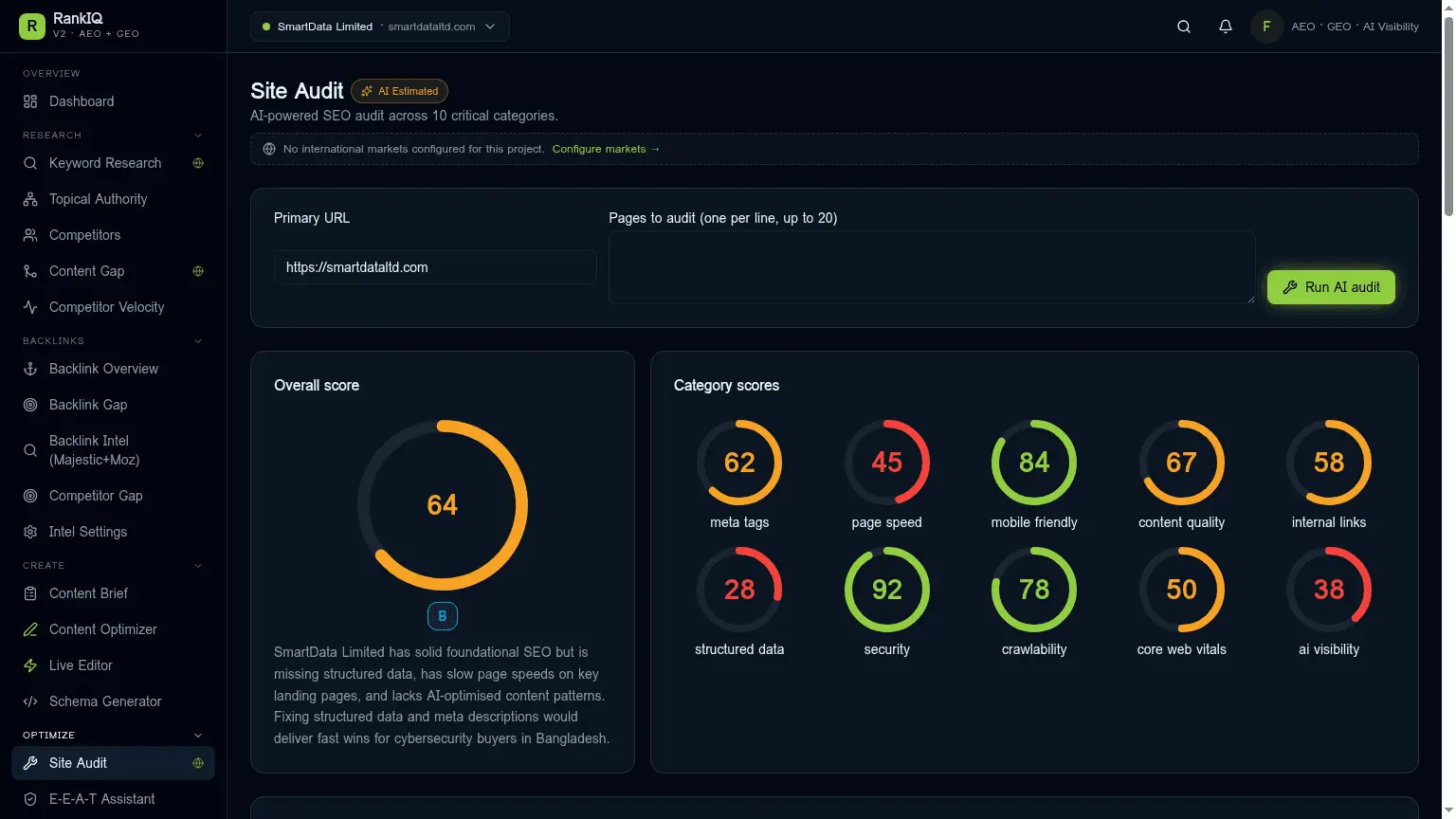This screenshot has height=819, width=1456.
Task: Click the globe badge beside Content Gap
Action: pyautogui.click(x=198, y=271)
